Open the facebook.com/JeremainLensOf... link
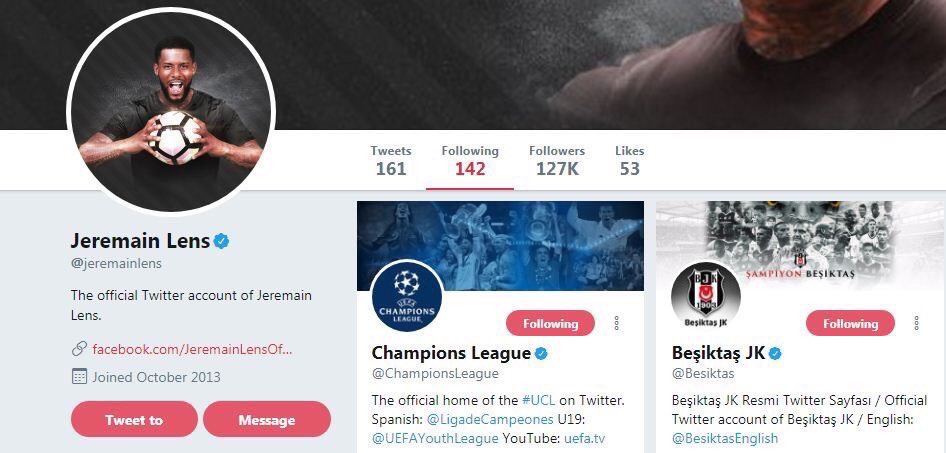The height and width of the screenshot is (453, 946). pos(192,350)
